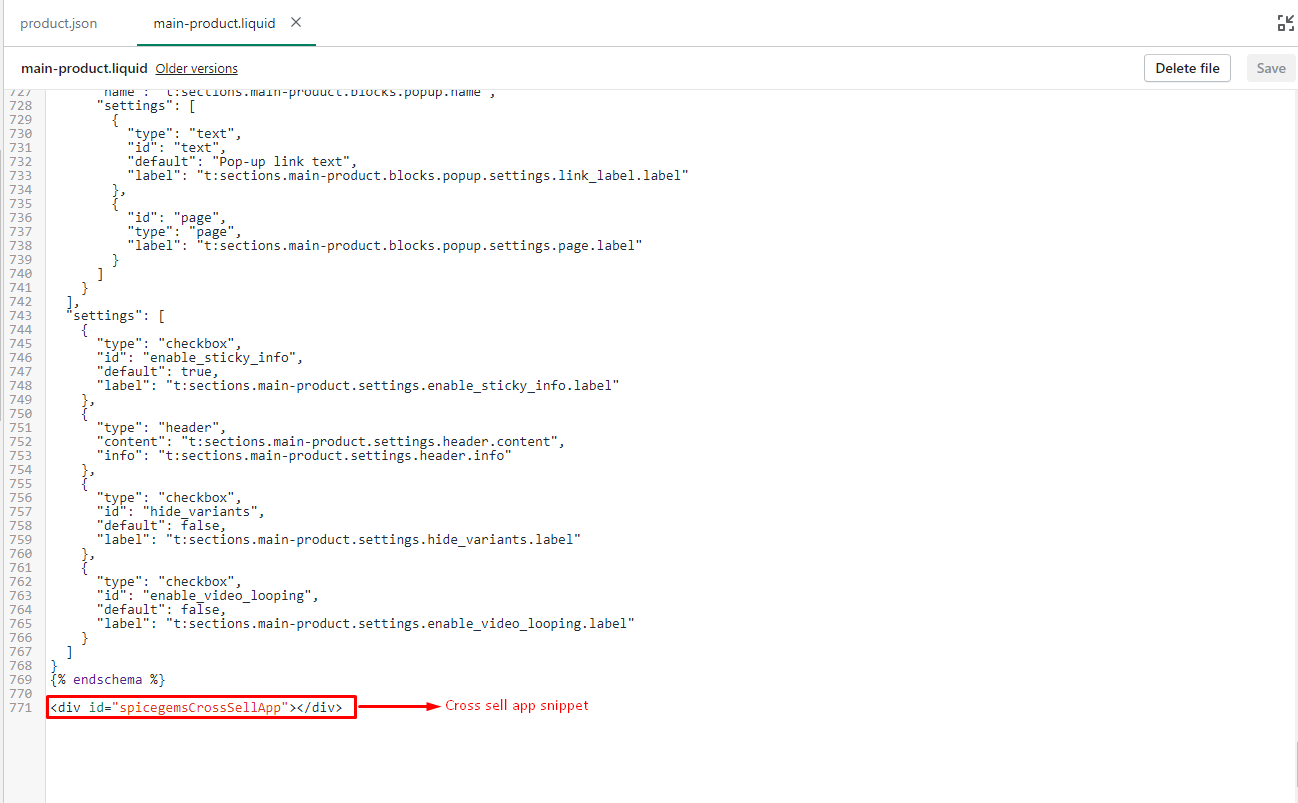Viewport: 1298px width, 803px height.
Task: Select the main-product.liquid tab
Action: (213, 23)
